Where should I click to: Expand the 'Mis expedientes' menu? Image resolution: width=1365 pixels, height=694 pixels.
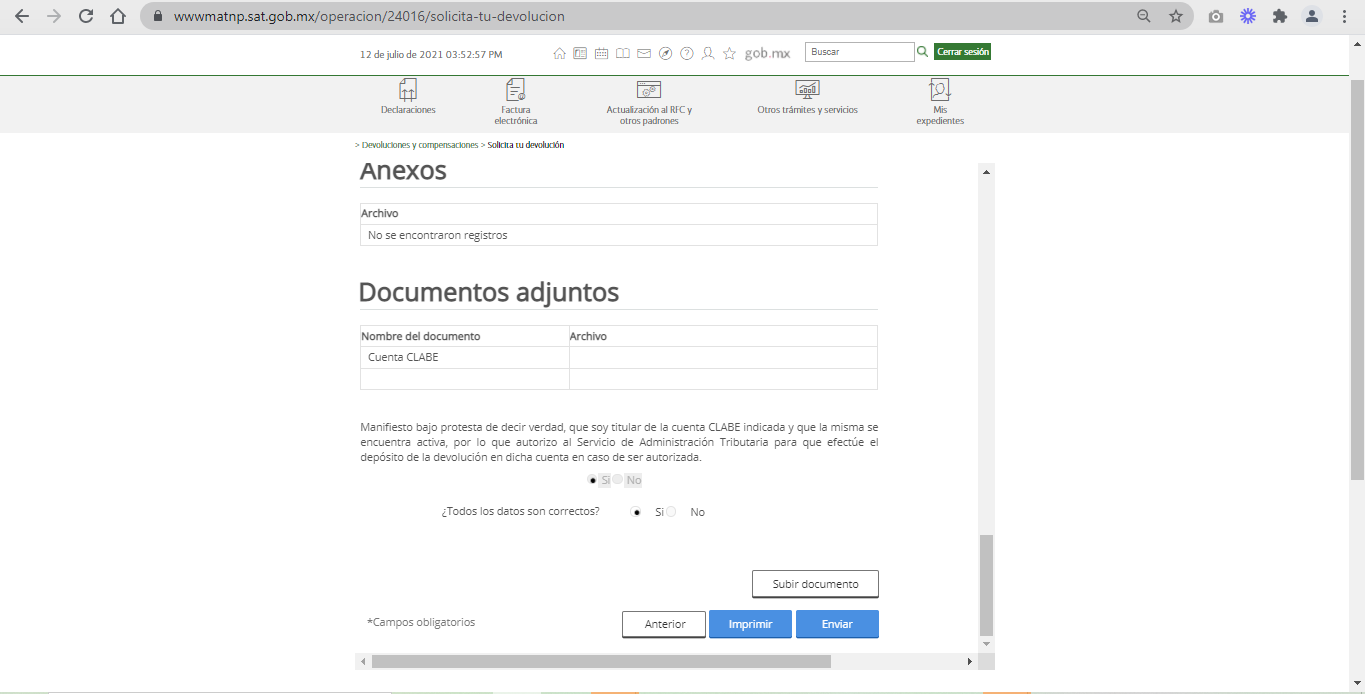tap(940, 102)
